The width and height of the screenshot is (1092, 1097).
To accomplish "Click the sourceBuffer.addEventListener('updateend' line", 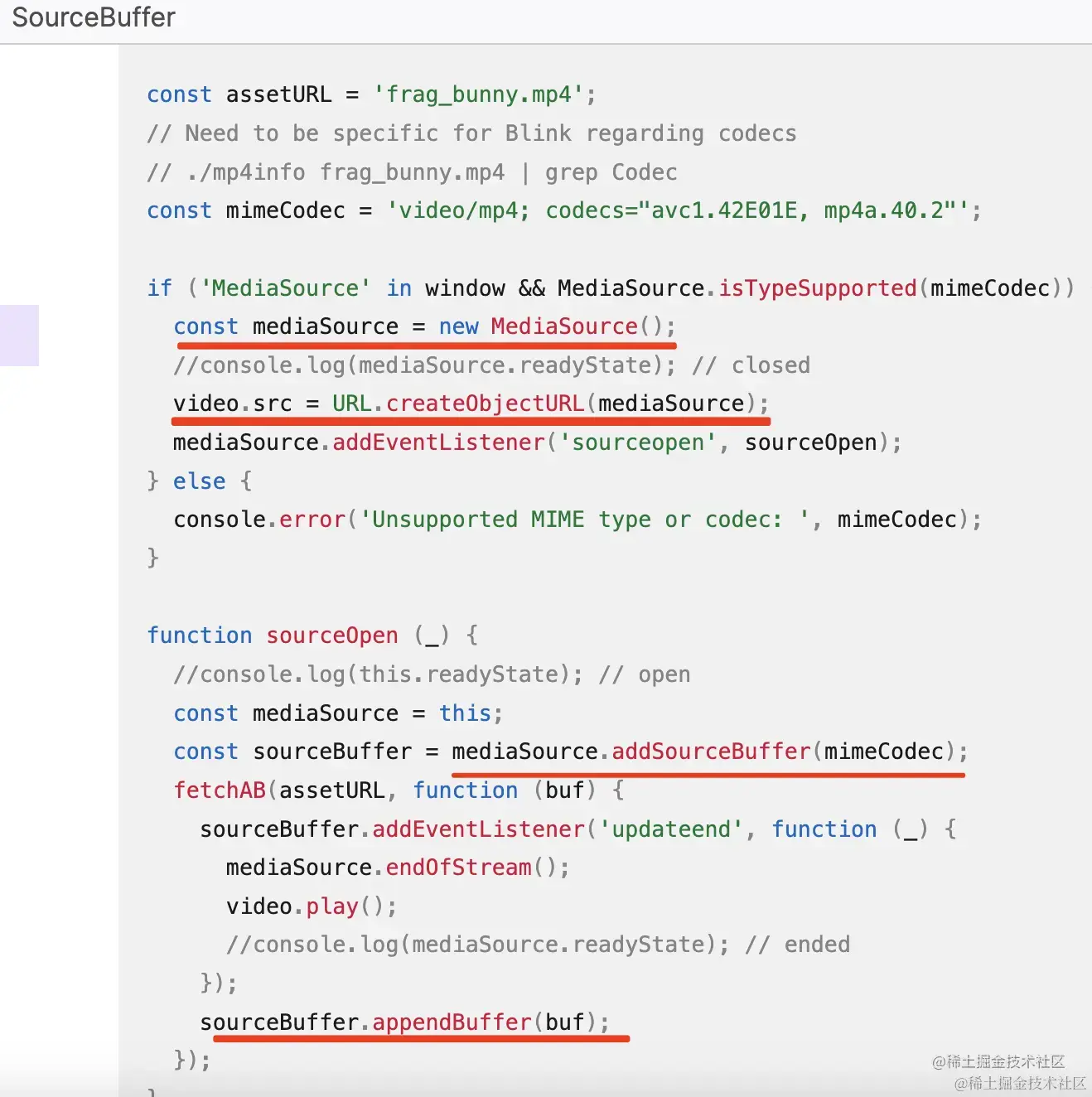I will [x=578, y=829].
